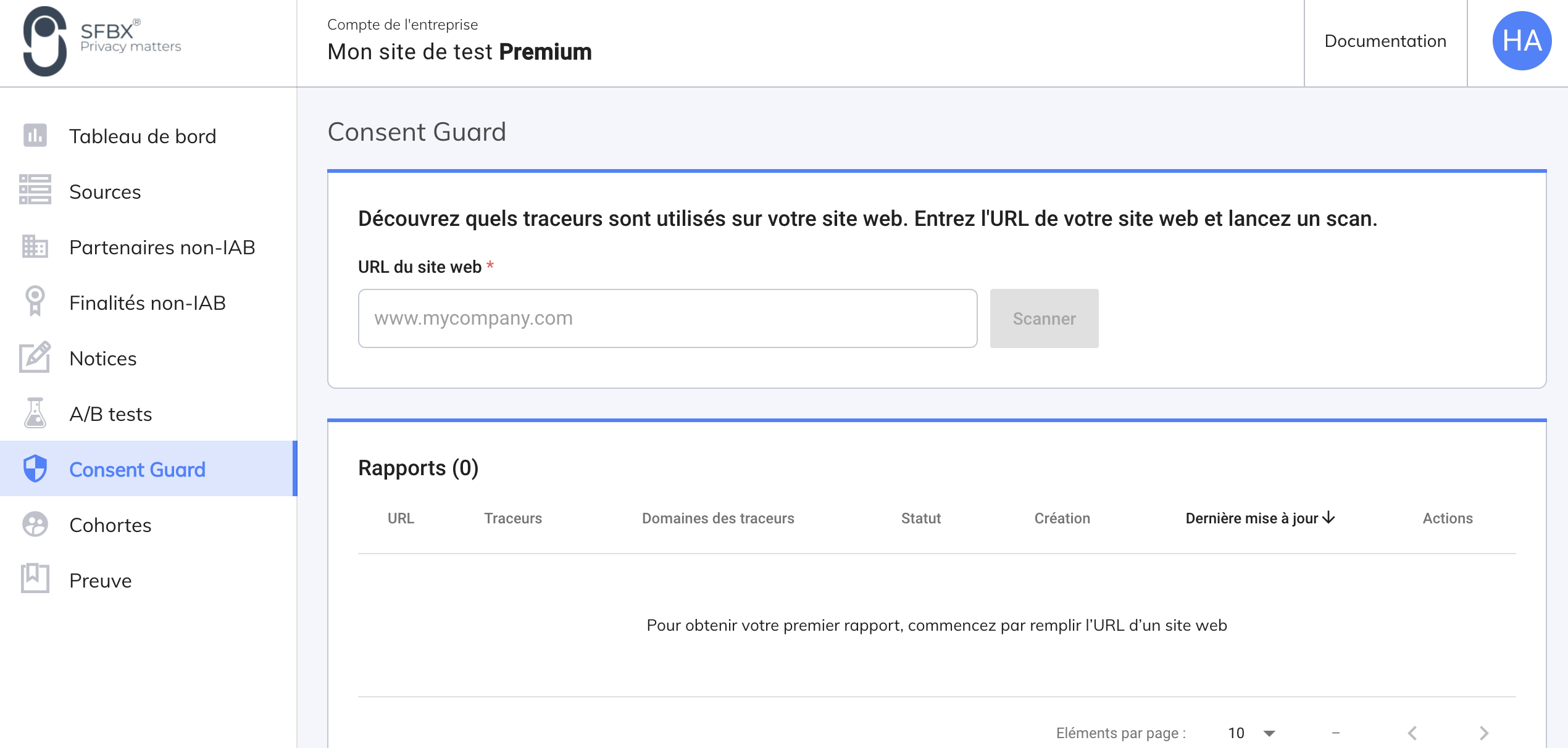Image resolution: width=1568 pixels, height=748 pixels.
Task: Click the SFBX Privacy matters logo
Action: click(102, 41)
